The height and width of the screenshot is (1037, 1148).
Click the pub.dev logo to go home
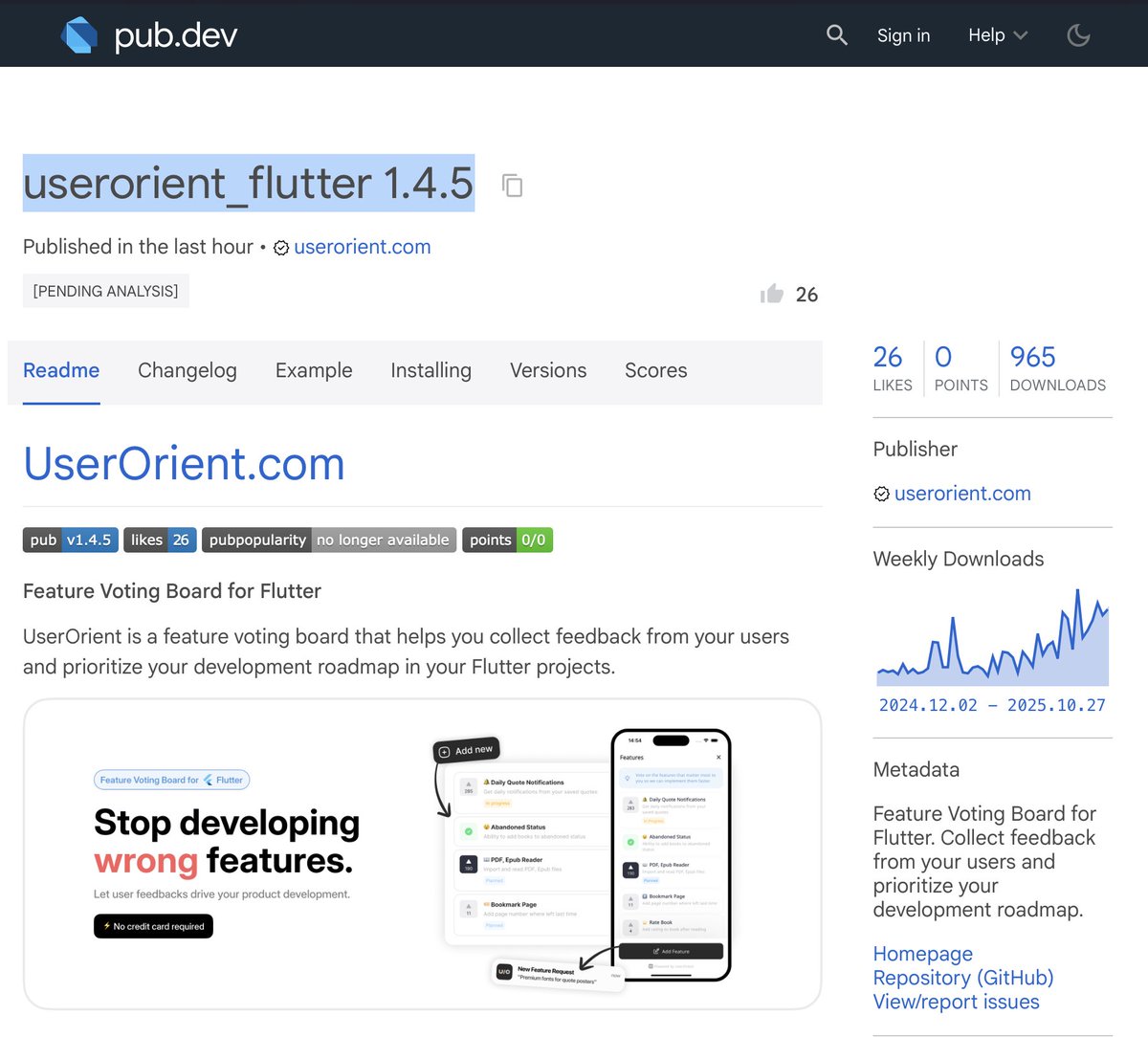click(148, 34)
